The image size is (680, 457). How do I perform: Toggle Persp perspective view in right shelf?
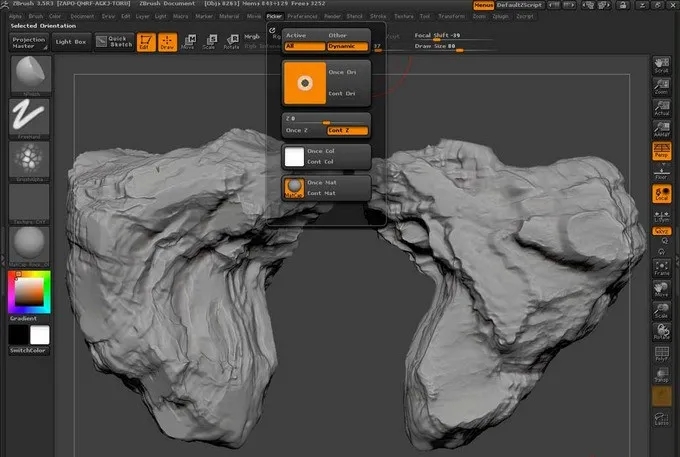pos(661,151)
